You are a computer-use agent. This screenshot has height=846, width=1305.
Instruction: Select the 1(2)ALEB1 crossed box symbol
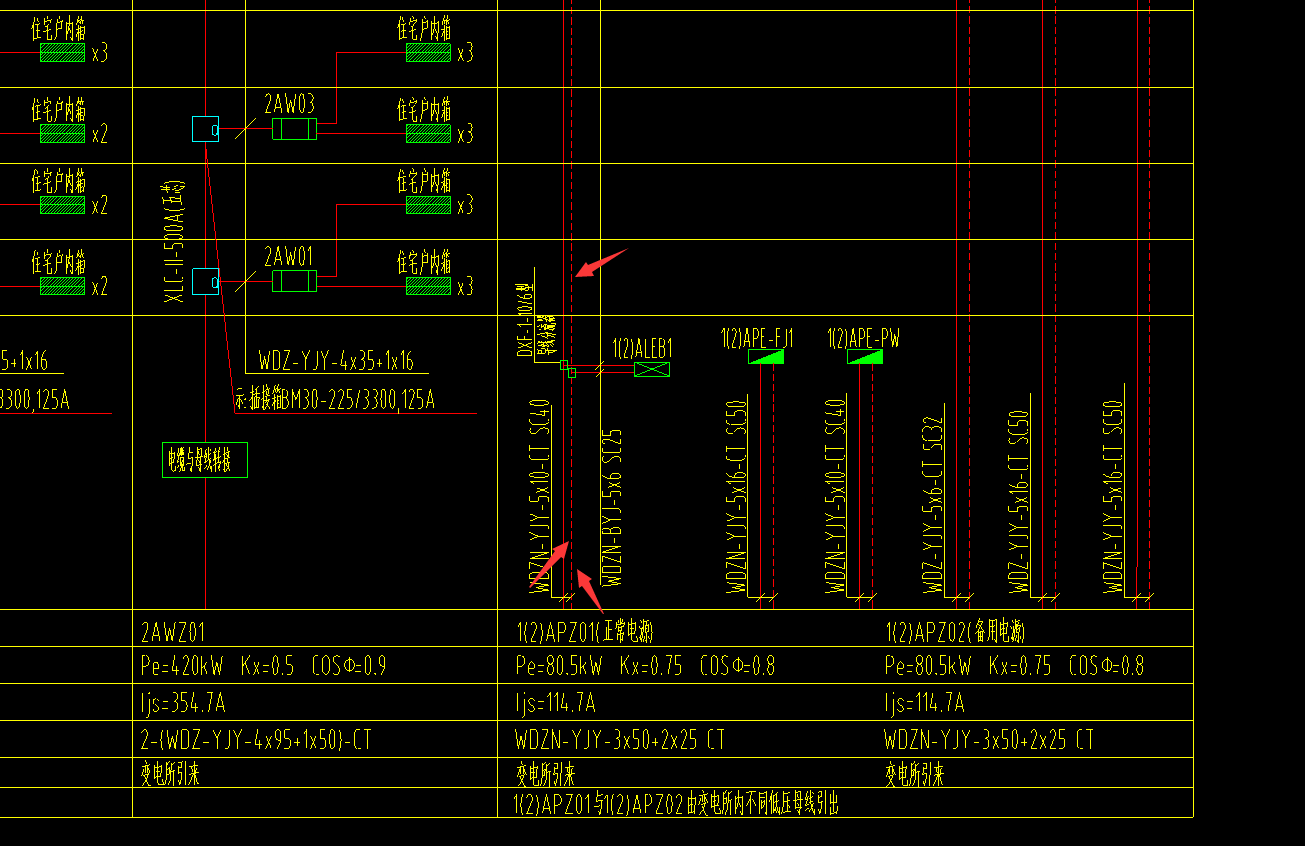tap(652, 370)
